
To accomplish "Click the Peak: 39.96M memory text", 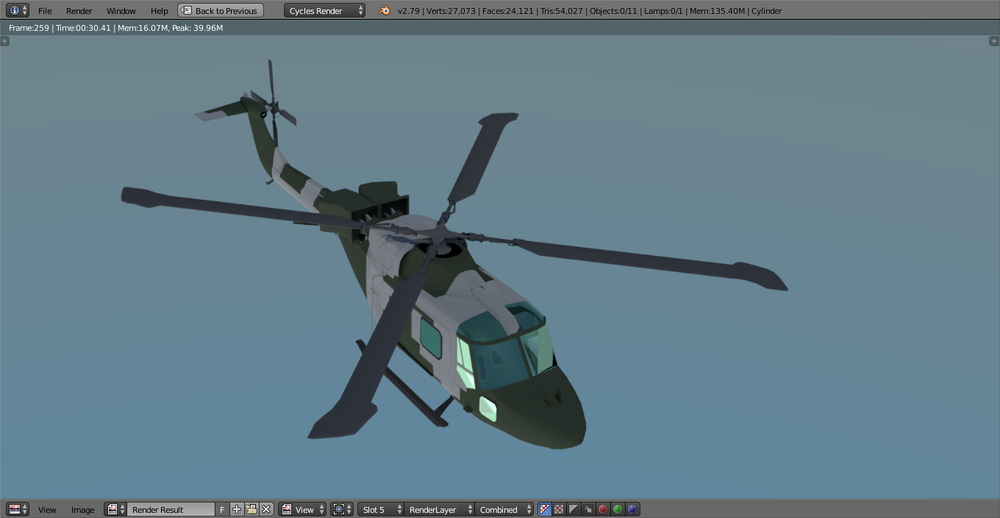I will tap(198, 28).
